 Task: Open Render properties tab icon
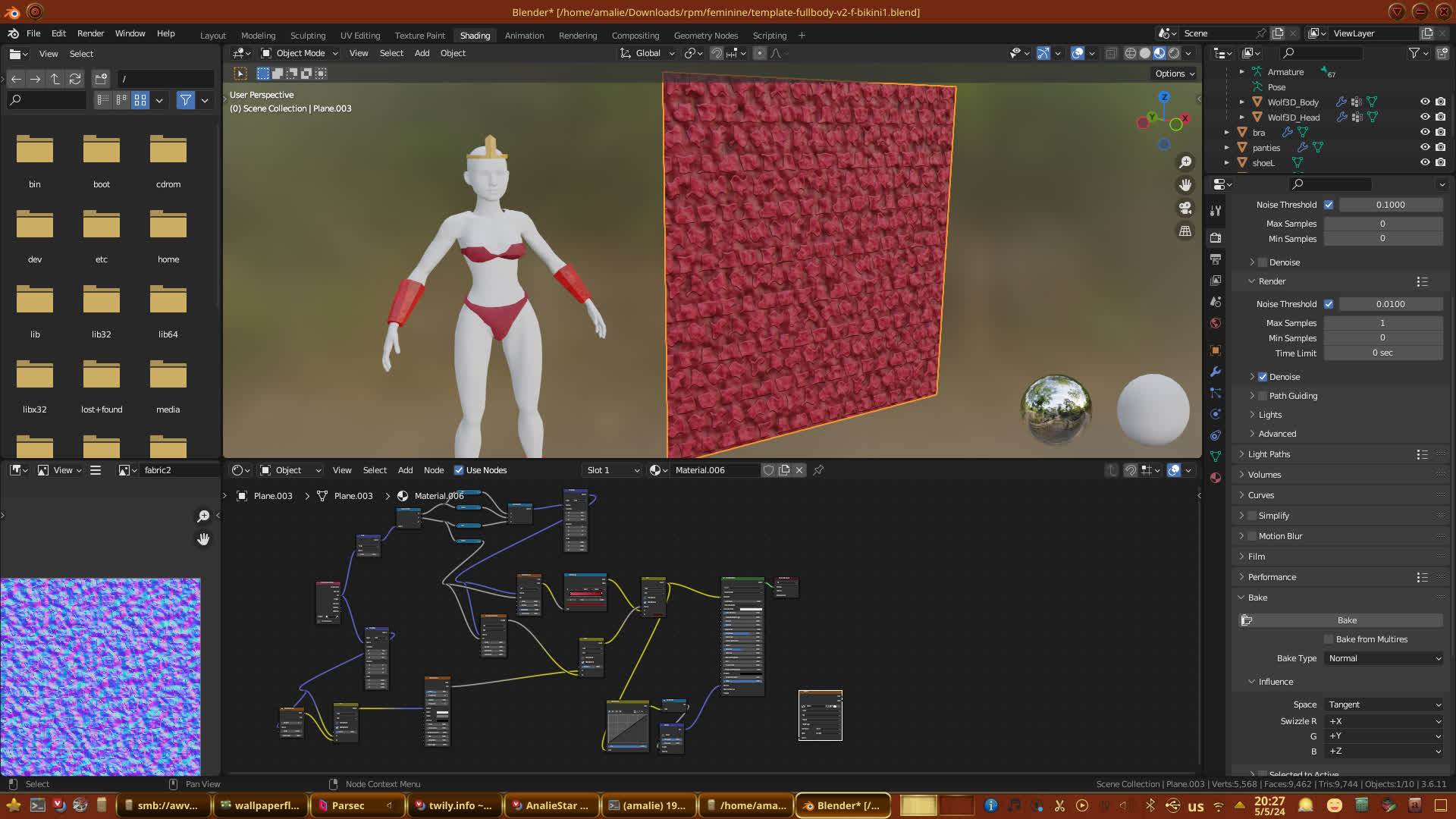(1216, 238)
